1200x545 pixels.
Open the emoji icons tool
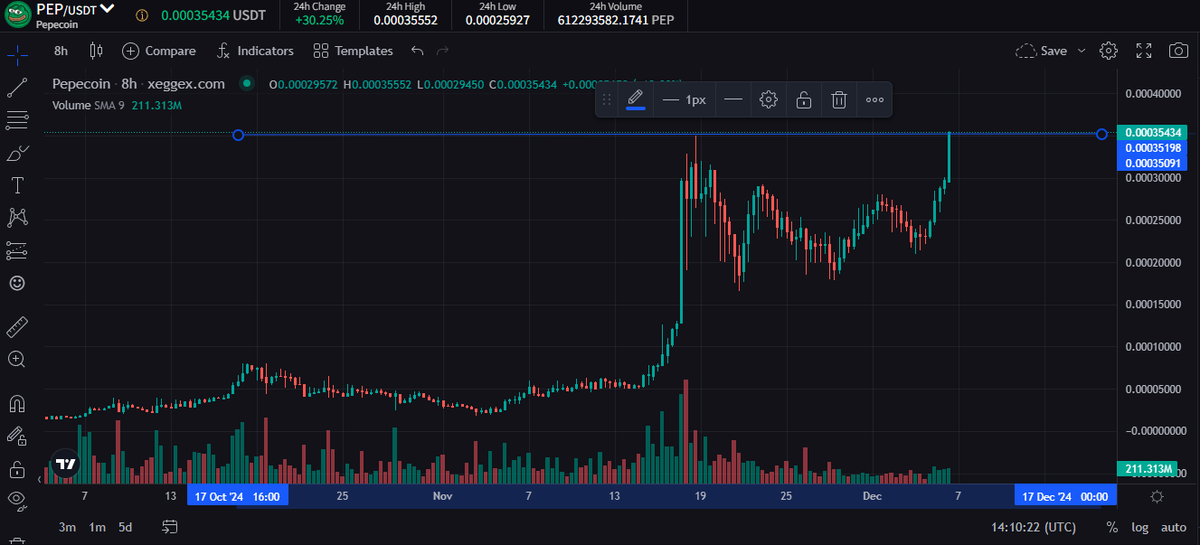coord(17,283)
